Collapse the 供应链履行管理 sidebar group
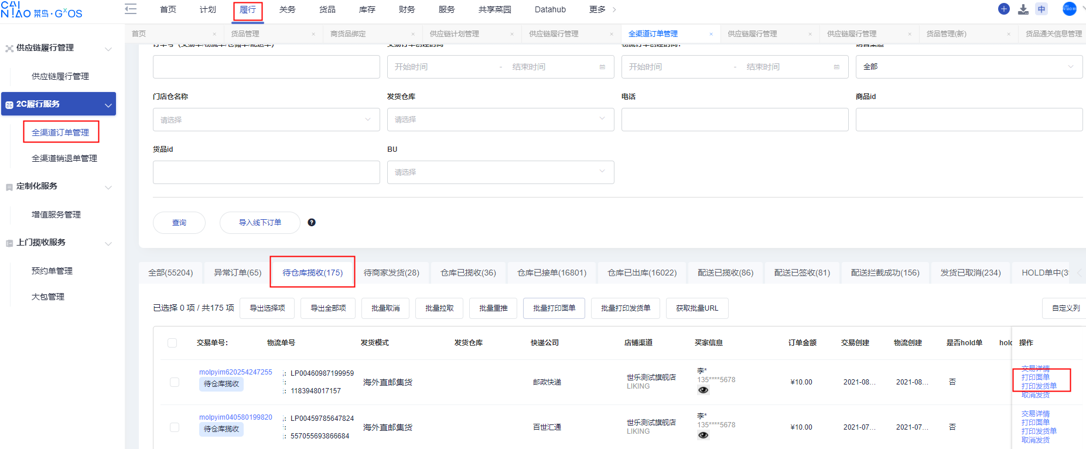The image size is (1086, 449). 107,49
